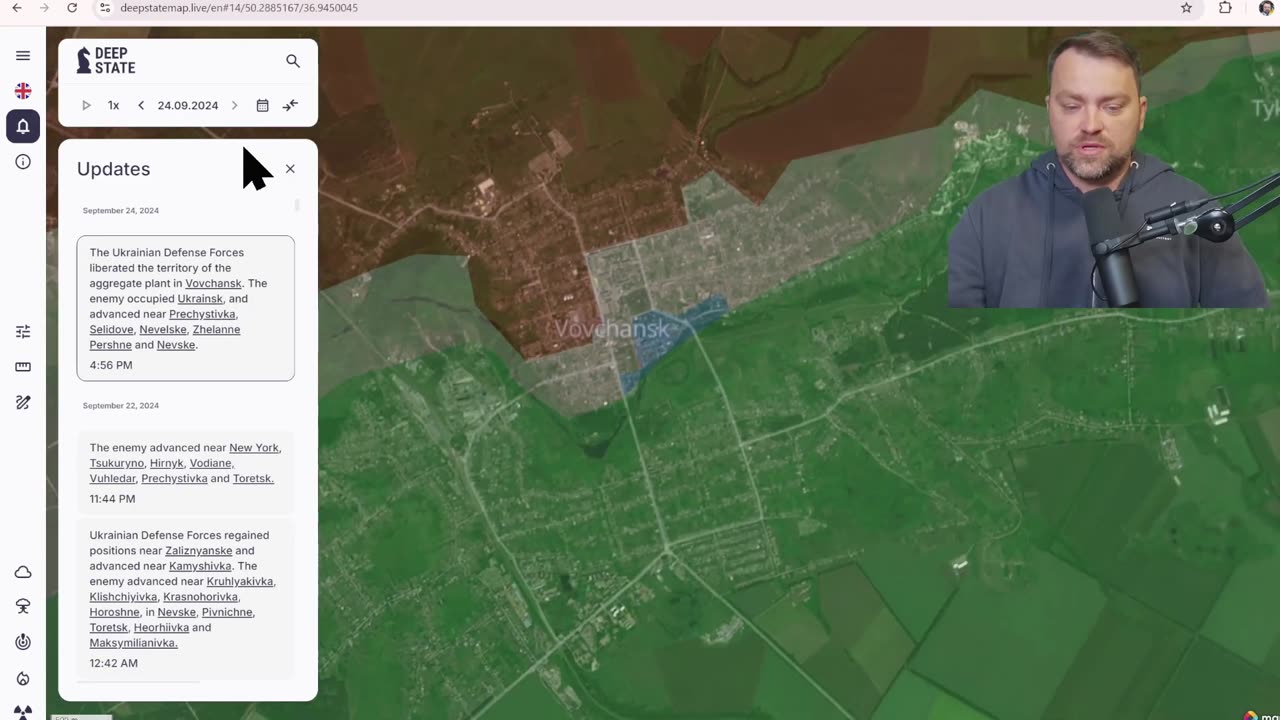Open the Nevelske link
This screenshot has width=1280, height=720.
[x=163, y=329]
